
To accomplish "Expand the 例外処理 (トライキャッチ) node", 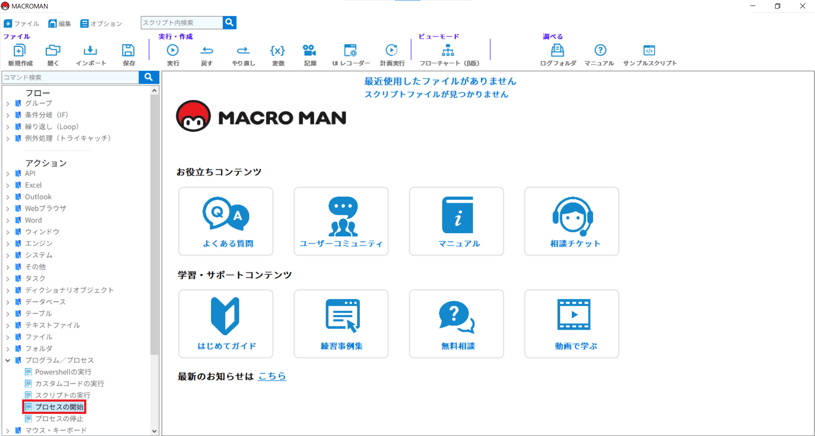I will pyautogui.click(x=8, y=138).
